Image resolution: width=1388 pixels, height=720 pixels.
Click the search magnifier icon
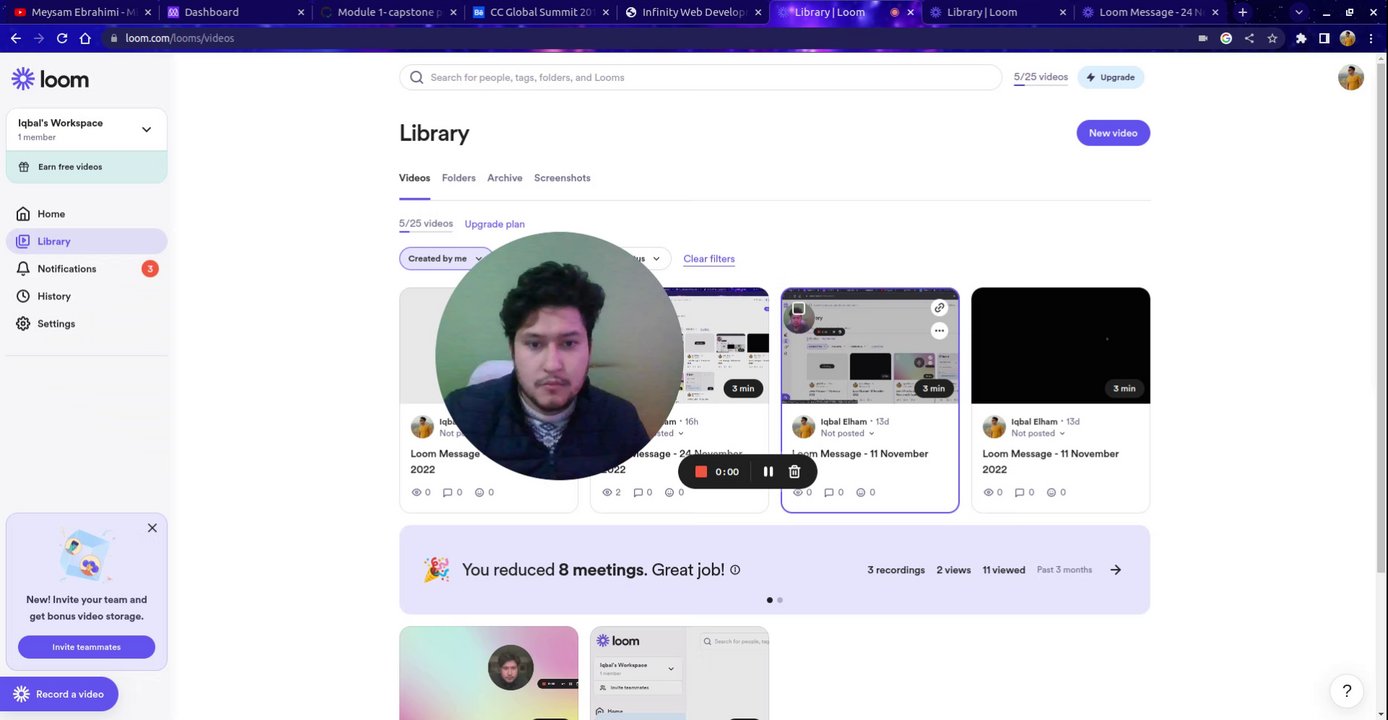417,77
